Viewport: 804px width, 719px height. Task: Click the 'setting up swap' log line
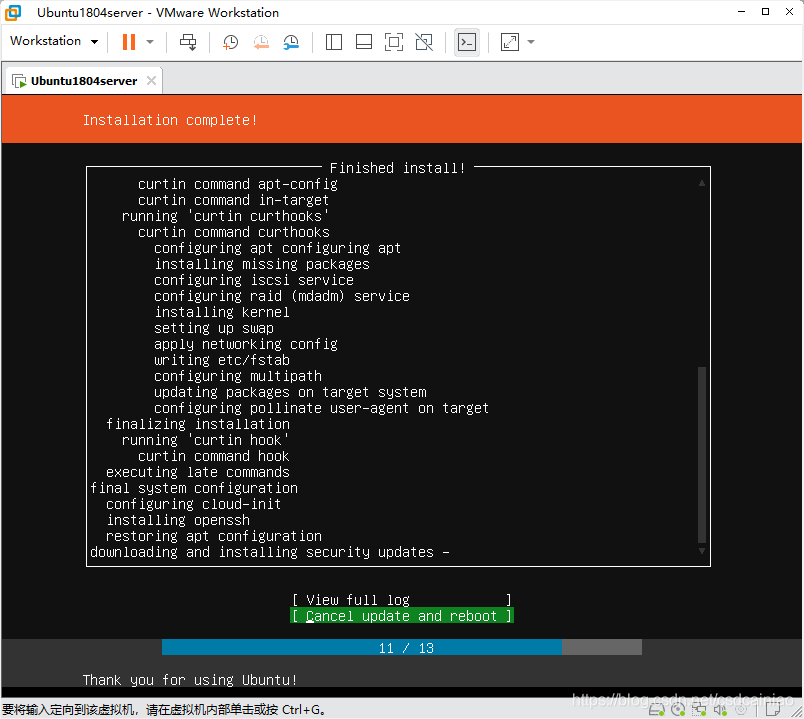pyautogui.click(x=214, y=328)
